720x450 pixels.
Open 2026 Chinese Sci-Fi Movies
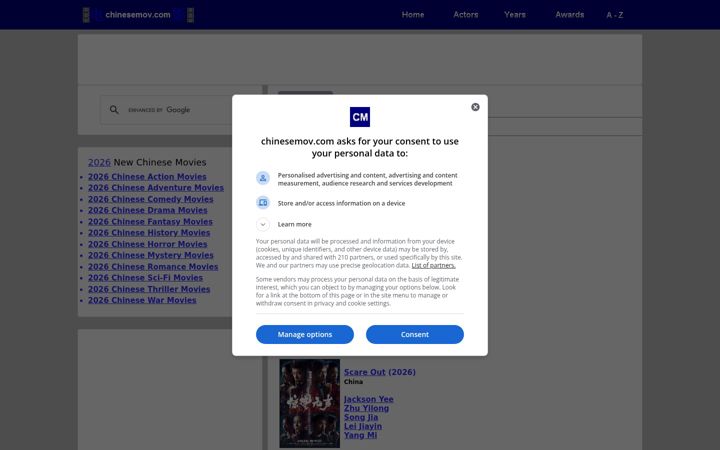[x=145, y=277]
